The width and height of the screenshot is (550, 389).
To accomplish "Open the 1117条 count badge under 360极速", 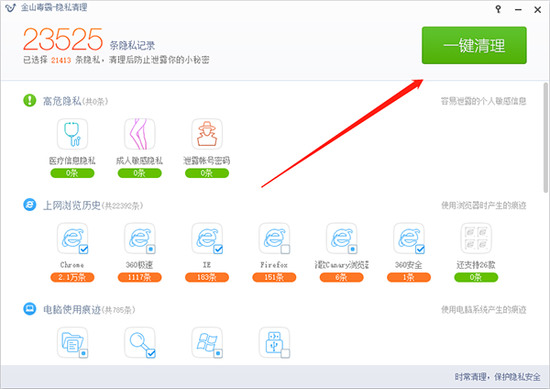I will pyautogui.click(x=140, y=277).
